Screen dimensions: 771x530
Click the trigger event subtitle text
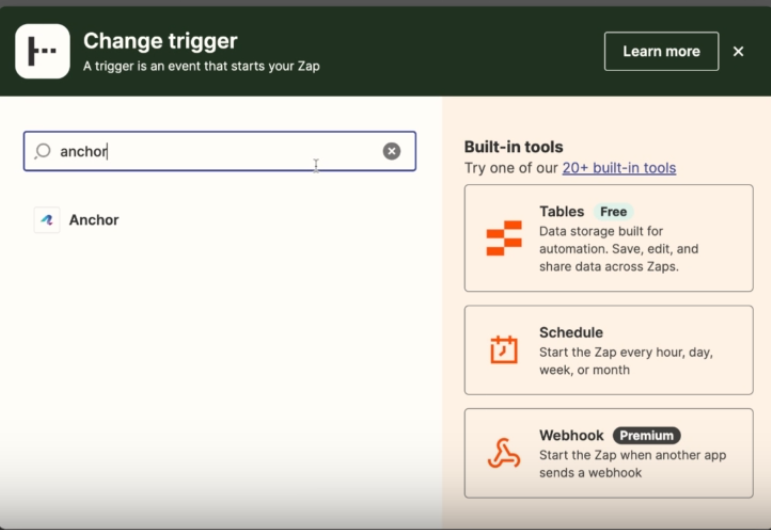click(x=201, y=66)
